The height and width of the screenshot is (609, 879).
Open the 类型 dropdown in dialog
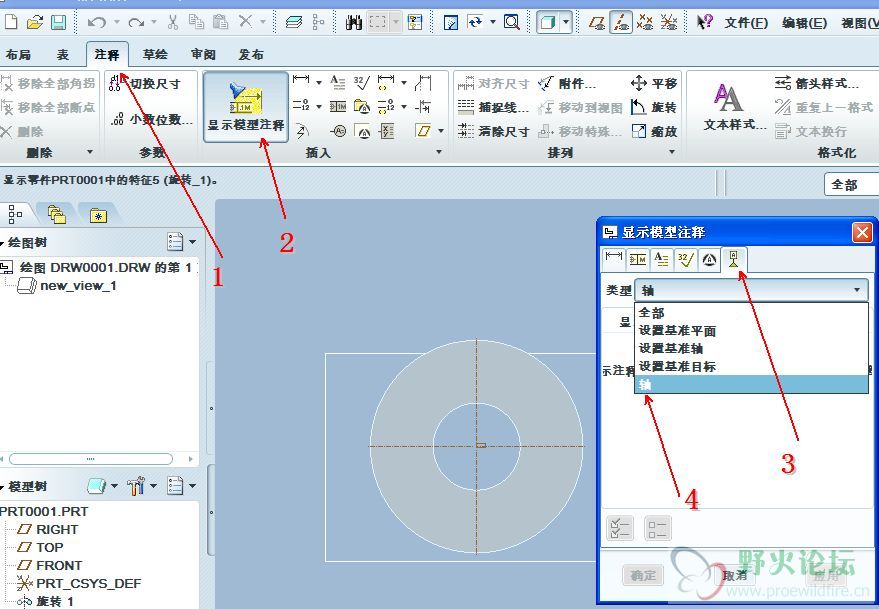751,290
